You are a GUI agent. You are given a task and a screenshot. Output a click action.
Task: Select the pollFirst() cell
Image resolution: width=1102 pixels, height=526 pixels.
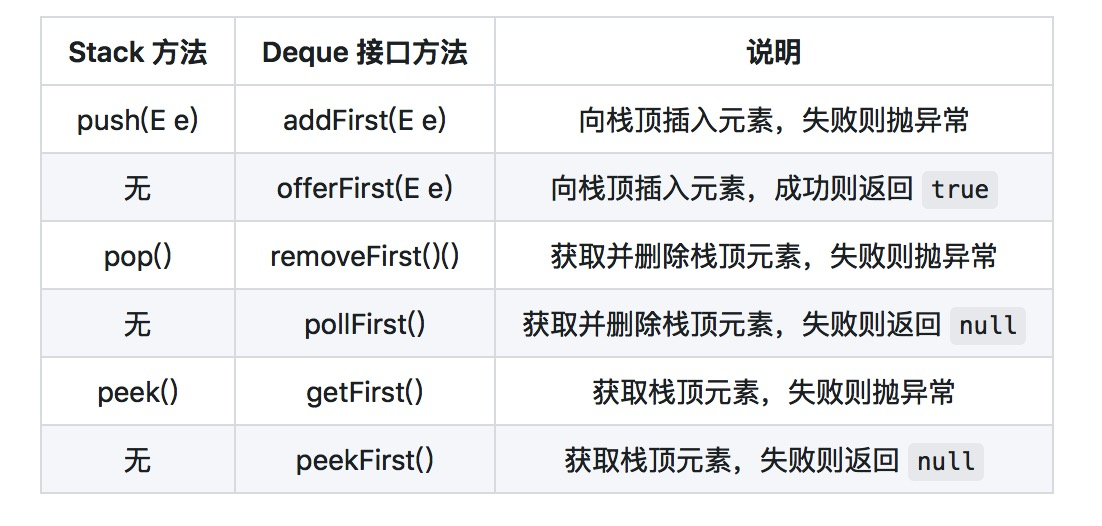pyautogui.click(x=364, y=324)
